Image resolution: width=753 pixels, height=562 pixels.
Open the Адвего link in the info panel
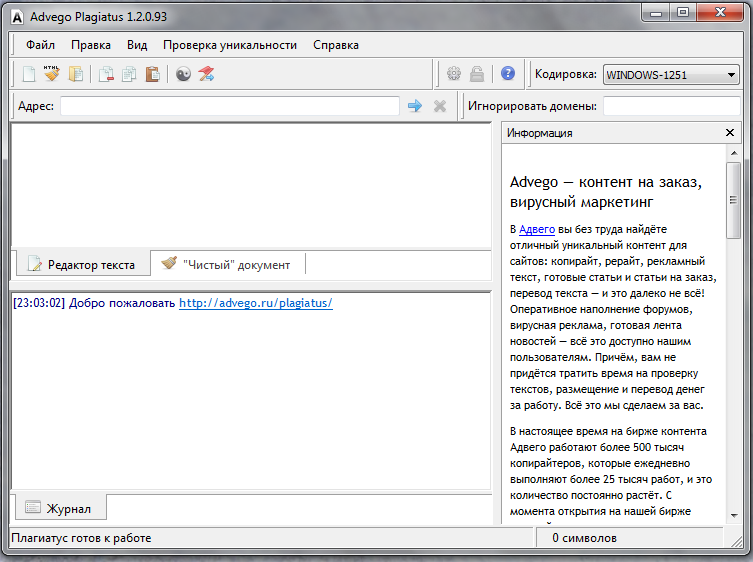tap(537, 230)
